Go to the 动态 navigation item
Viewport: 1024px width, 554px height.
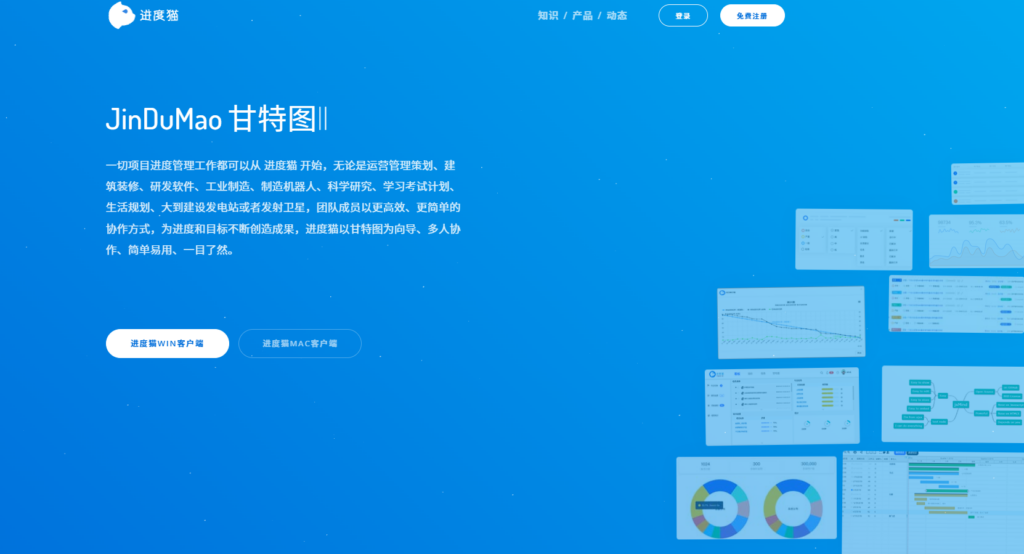pos(617,16)
